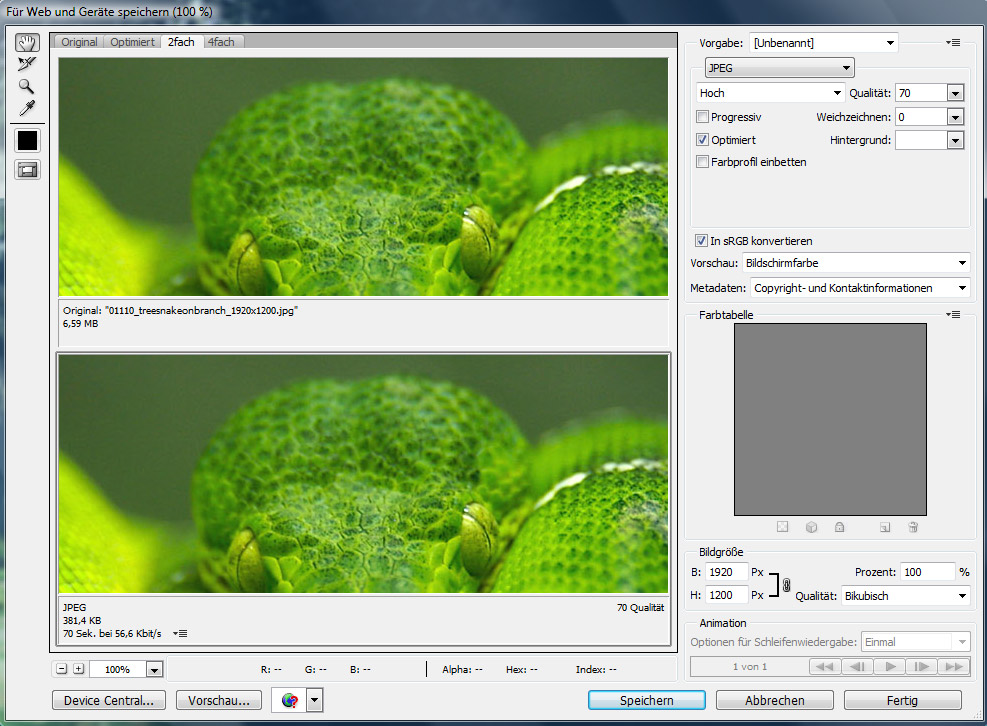Open the Vorgabe optimize flyout menu
This screenshot has width=987, height=726.
[953, 43]
